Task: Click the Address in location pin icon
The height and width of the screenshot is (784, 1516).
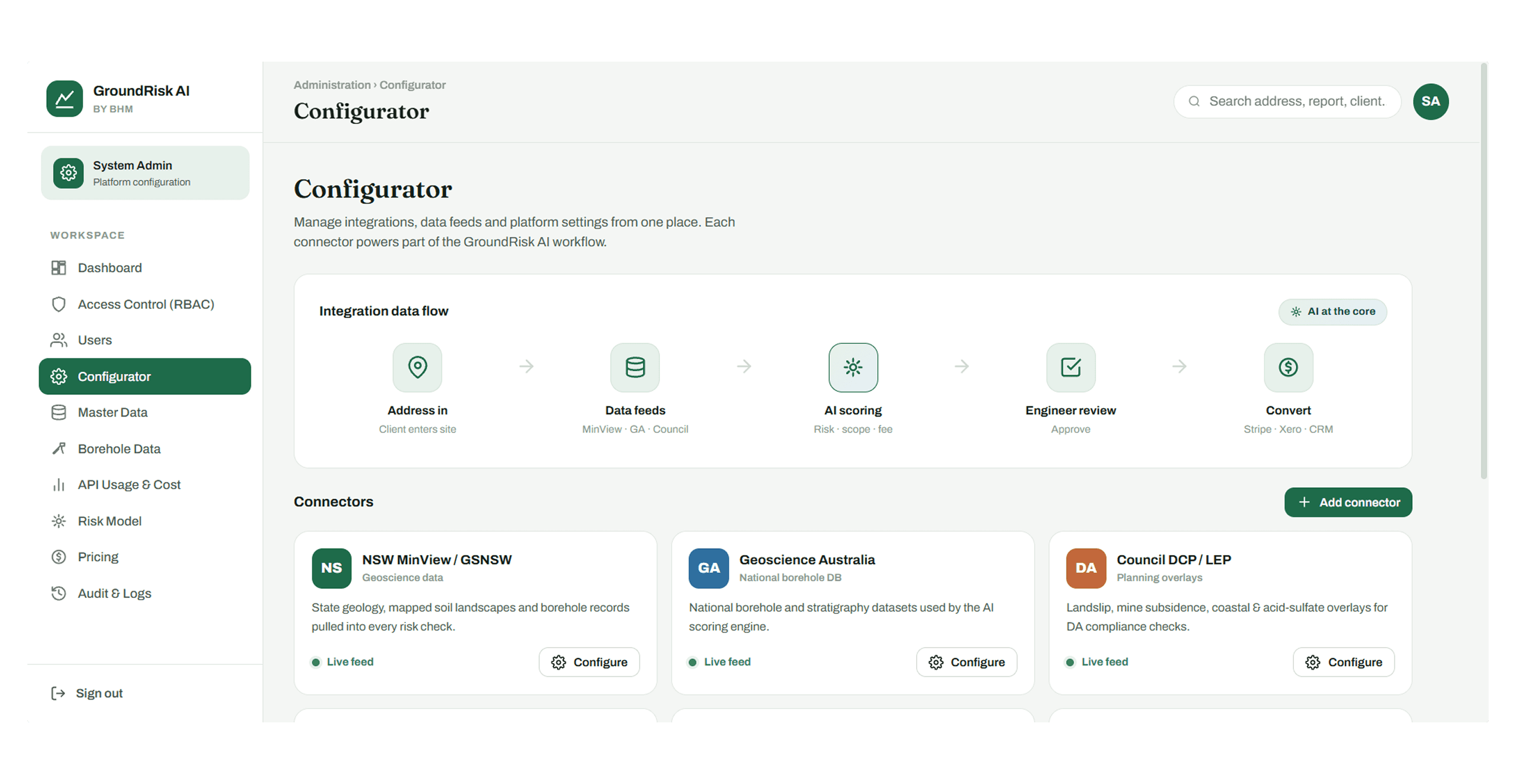Action: pyautogui.click(x=417, y=367)
